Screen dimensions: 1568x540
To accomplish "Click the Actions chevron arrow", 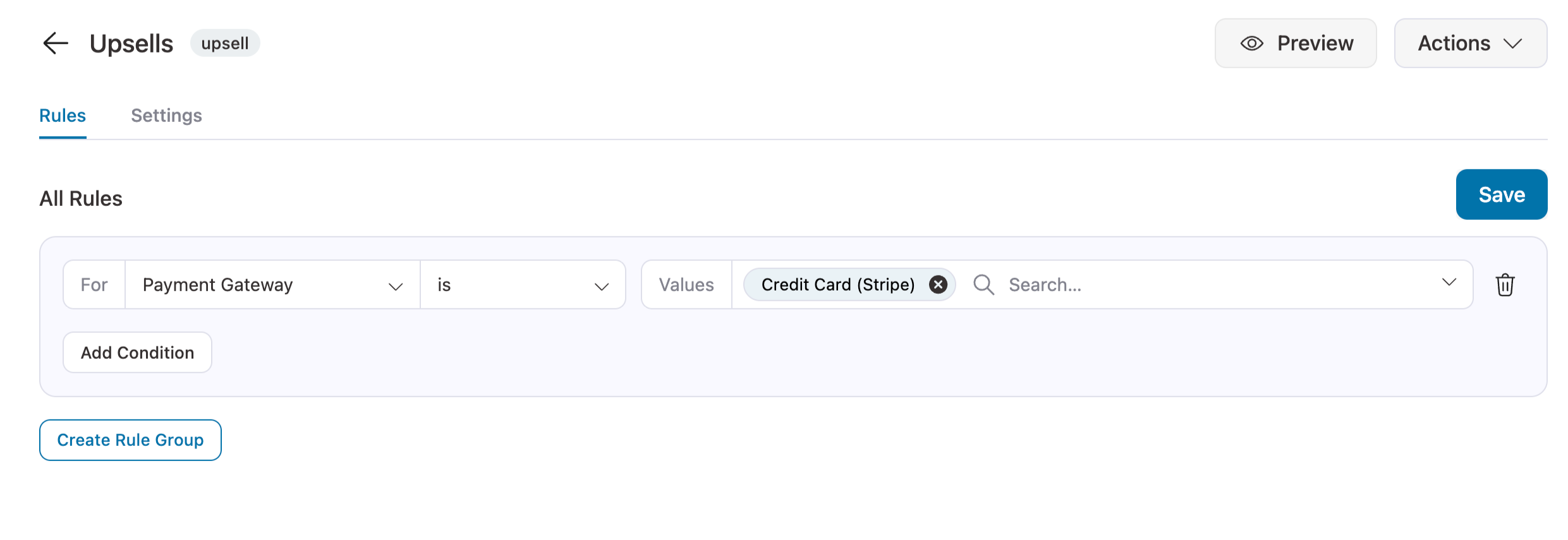I will click(1512, 44).
